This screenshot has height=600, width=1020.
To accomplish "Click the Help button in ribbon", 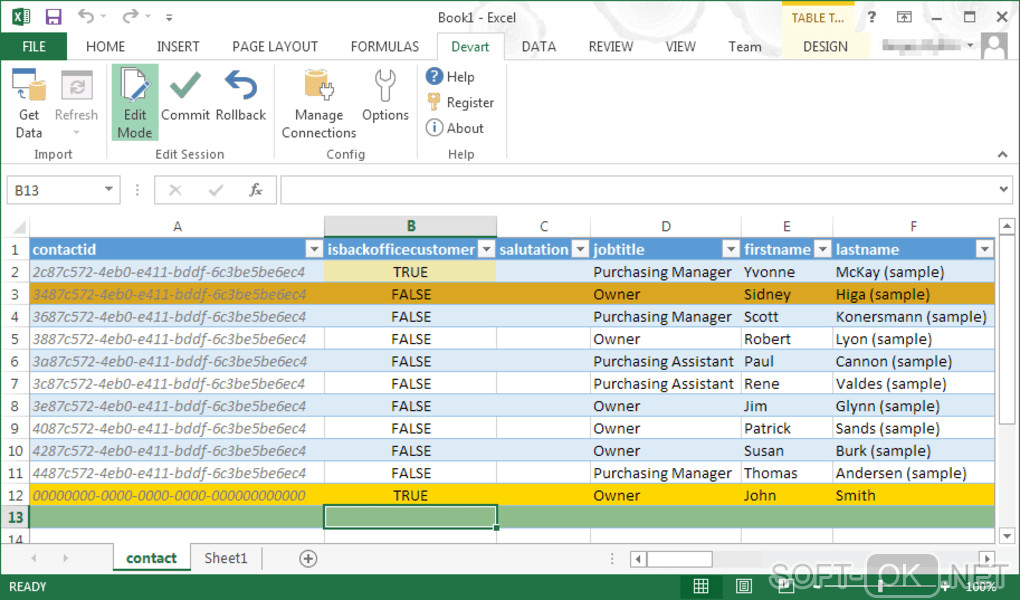I will 450,77.
